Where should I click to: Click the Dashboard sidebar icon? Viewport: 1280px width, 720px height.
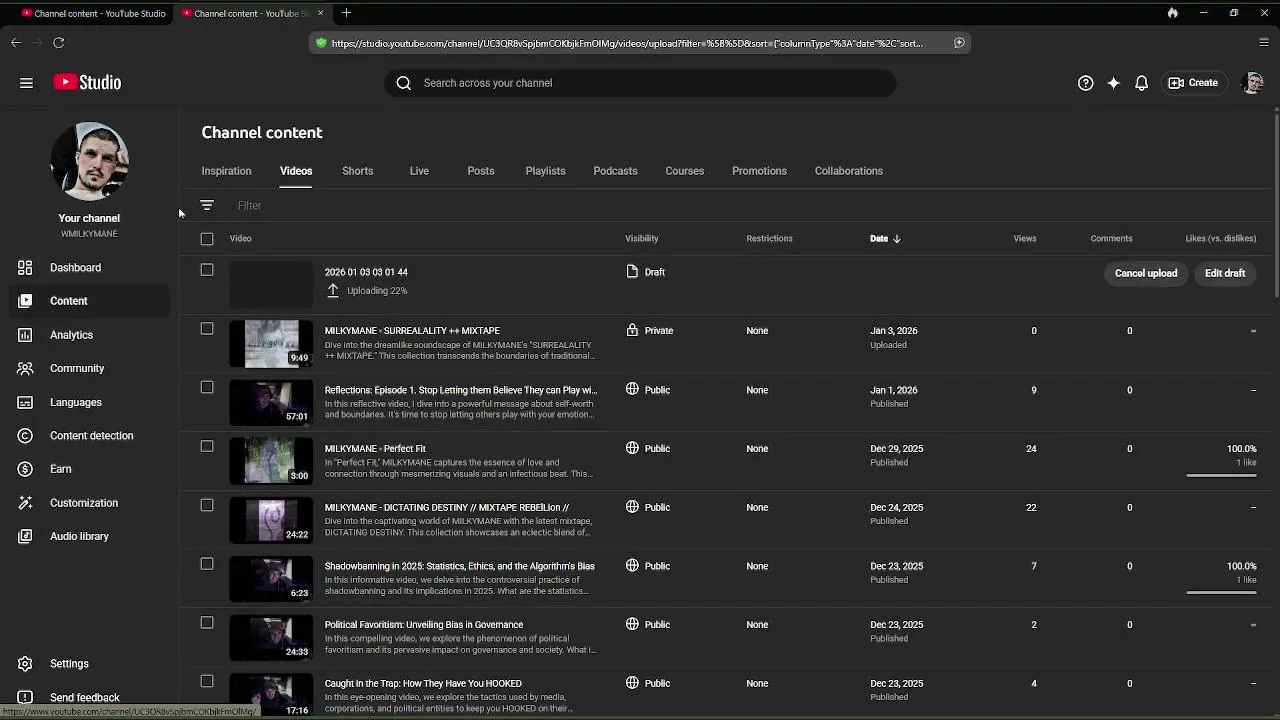(x=25, y=267)
